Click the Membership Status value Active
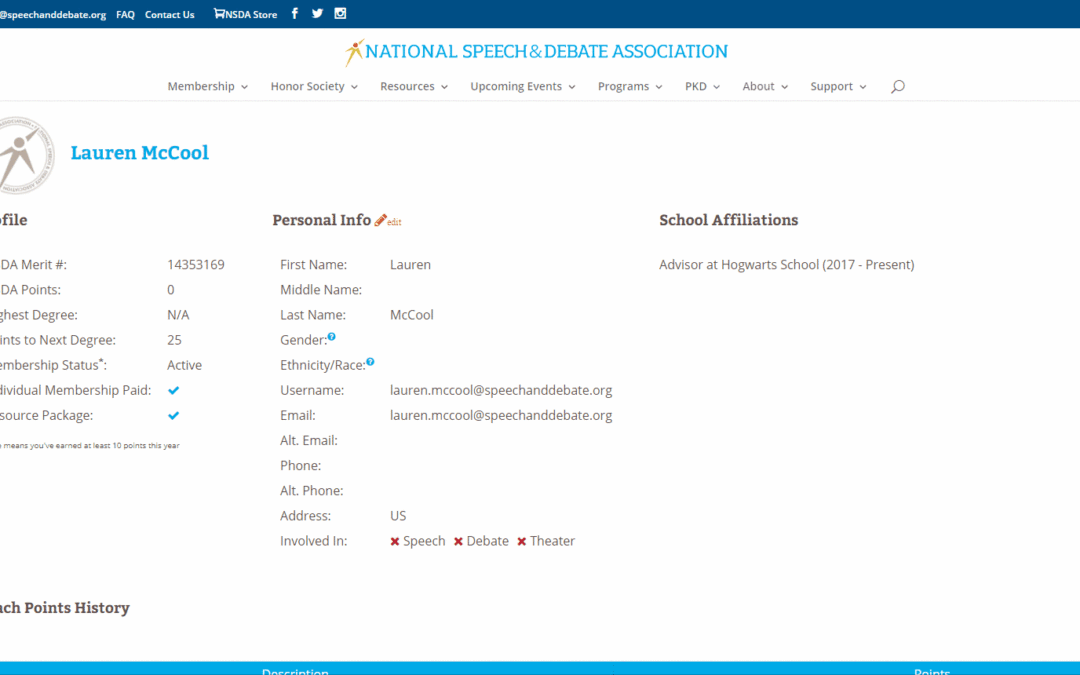Screen dimensions: 1080x675 pos(185,365)
